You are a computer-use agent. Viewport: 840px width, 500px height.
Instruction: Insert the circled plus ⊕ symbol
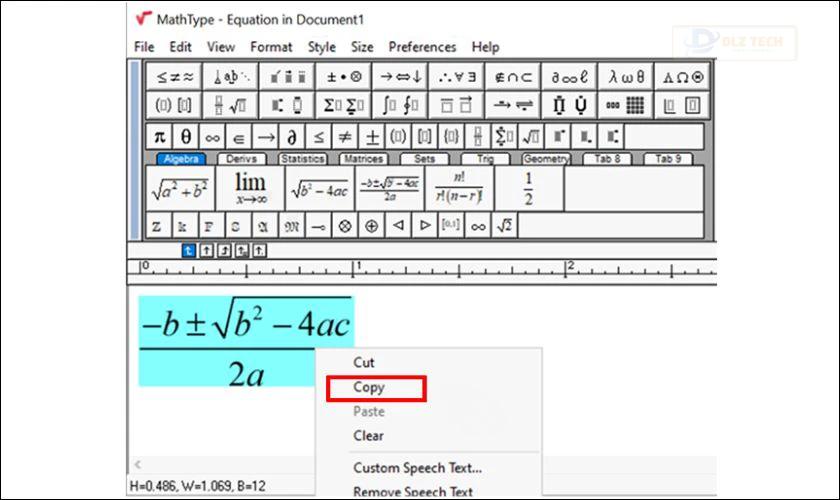tap(372, 226)
